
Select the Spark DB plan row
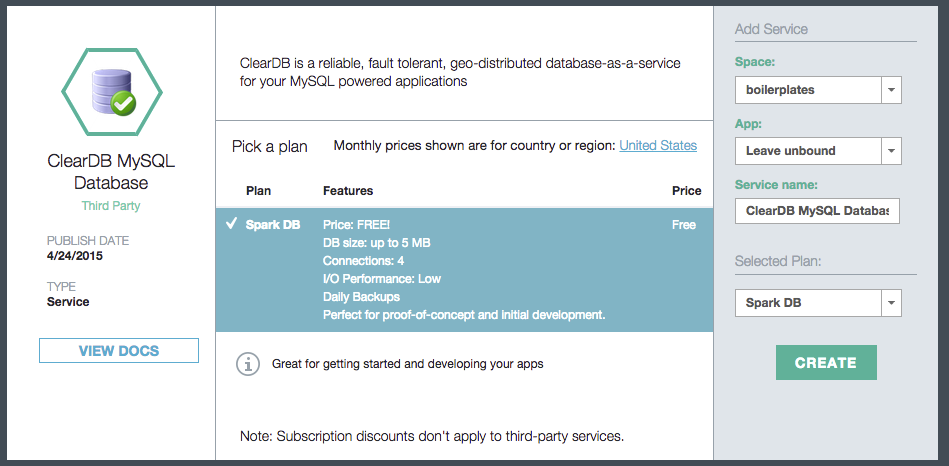click(x=464, y=270)
